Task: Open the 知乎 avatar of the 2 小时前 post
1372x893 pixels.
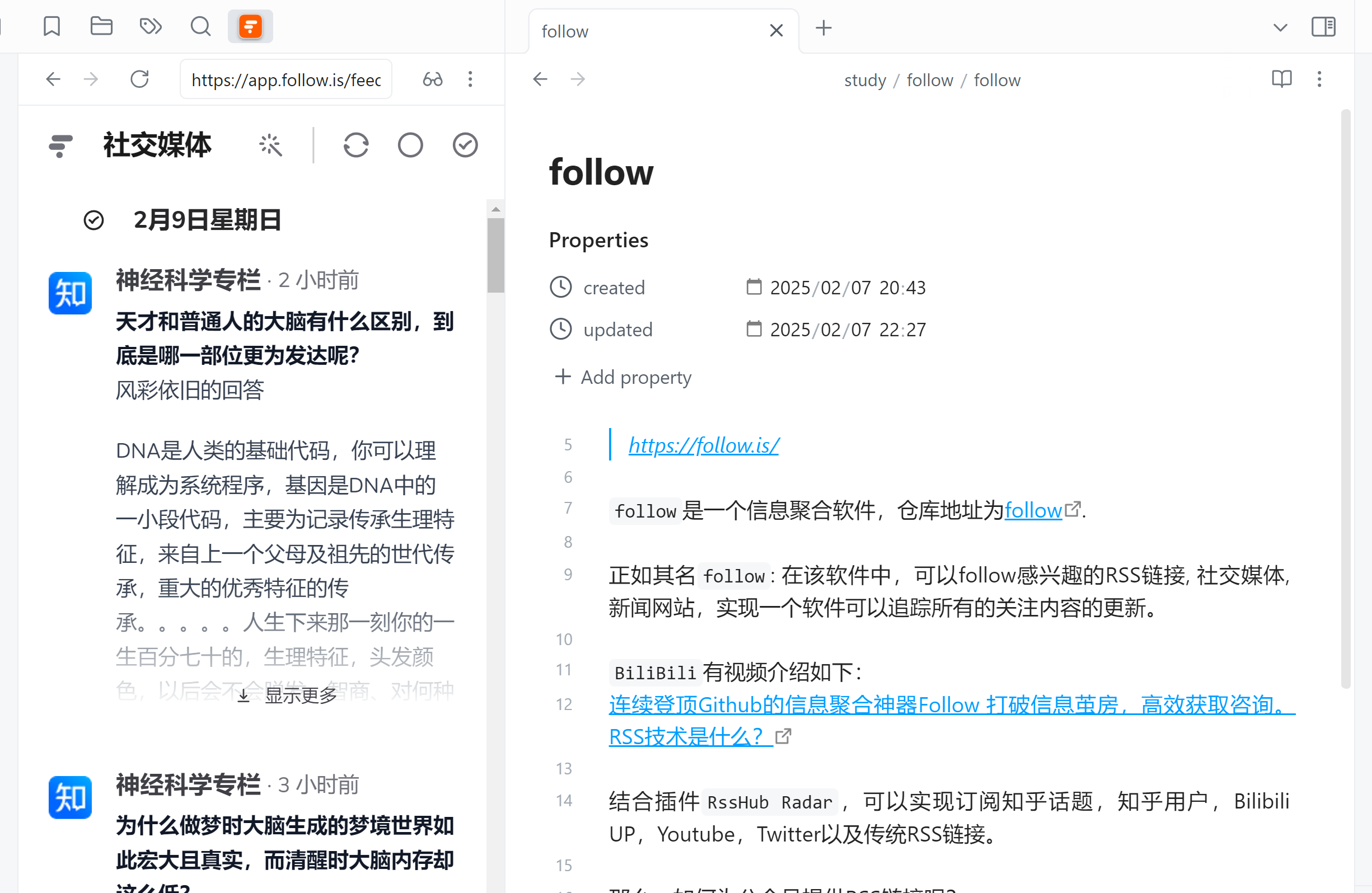Action: pos(70,293)
